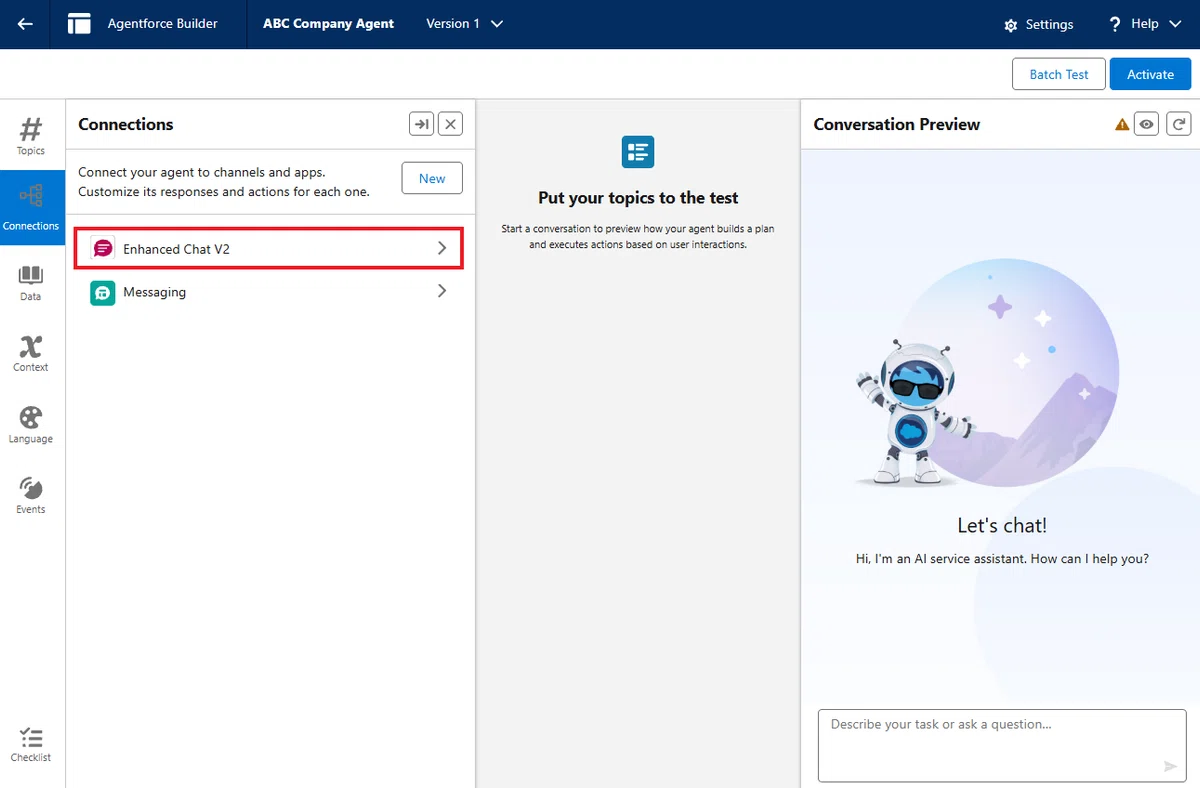Open the Context sidebar tab
Image resolution: width=1200 pixels, height=788 pixels.
(x=31, y=353)
